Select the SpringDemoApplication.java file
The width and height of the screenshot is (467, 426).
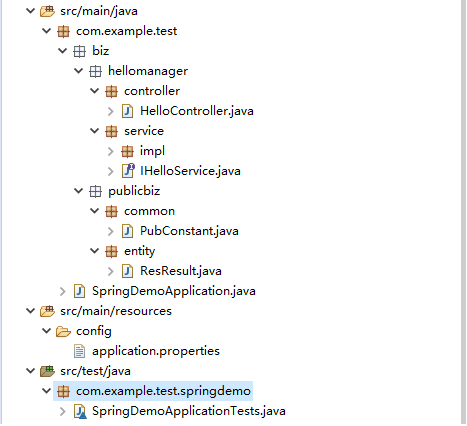point(174,291)
